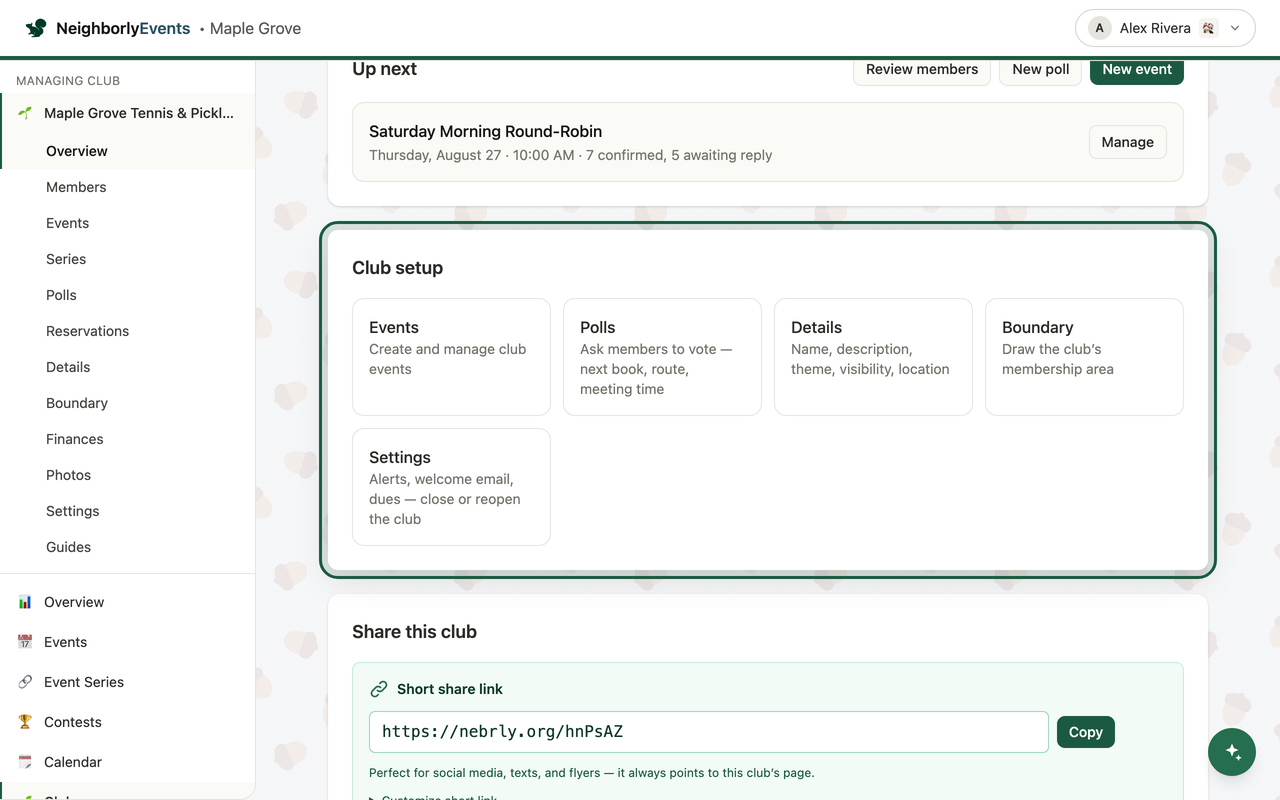The image size is (1280, 800).
Task: Open the Contests sidebar item
Action: (x=128, y=722)
